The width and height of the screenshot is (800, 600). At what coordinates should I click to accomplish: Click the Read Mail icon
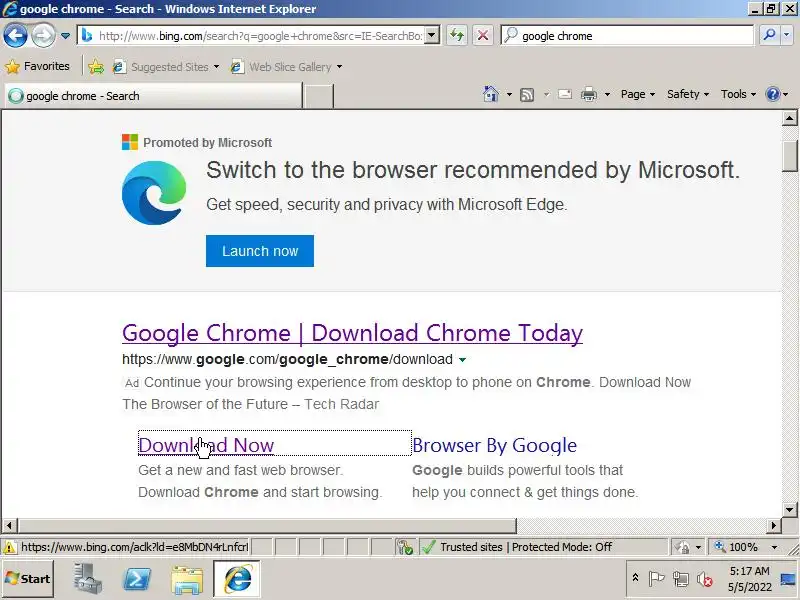coord(565,94)
